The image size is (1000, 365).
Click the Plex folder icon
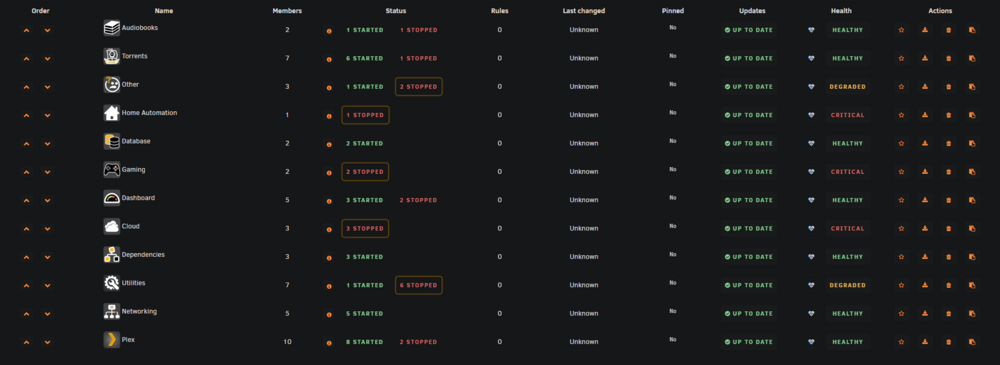tap(112, 340)
